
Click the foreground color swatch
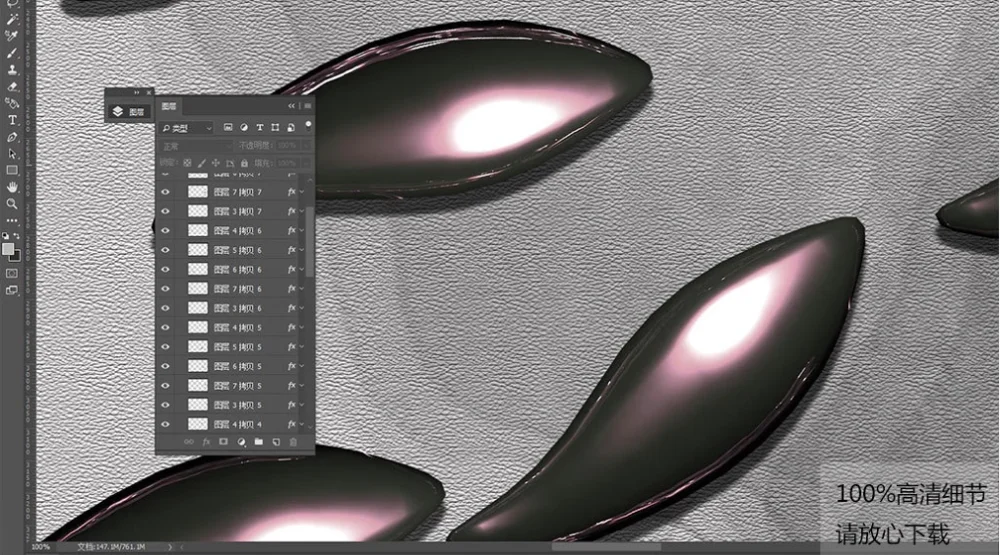(8, 249)
